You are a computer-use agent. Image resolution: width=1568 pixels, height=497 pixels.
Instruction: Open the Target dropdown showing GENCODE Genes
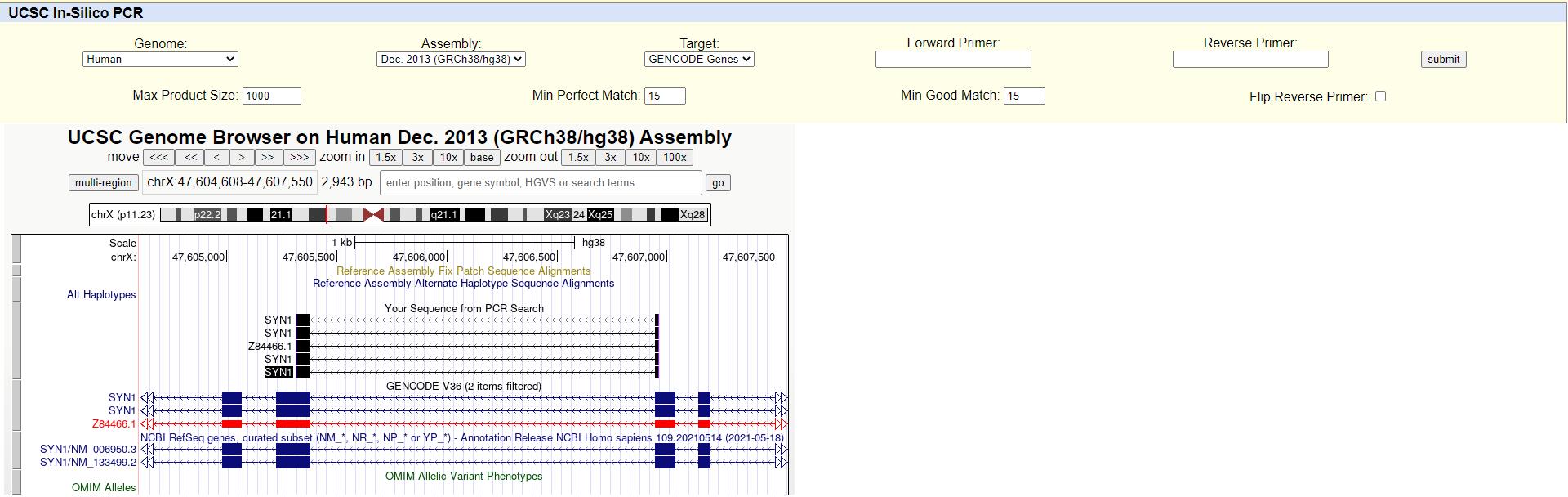(x=699, y=59)
